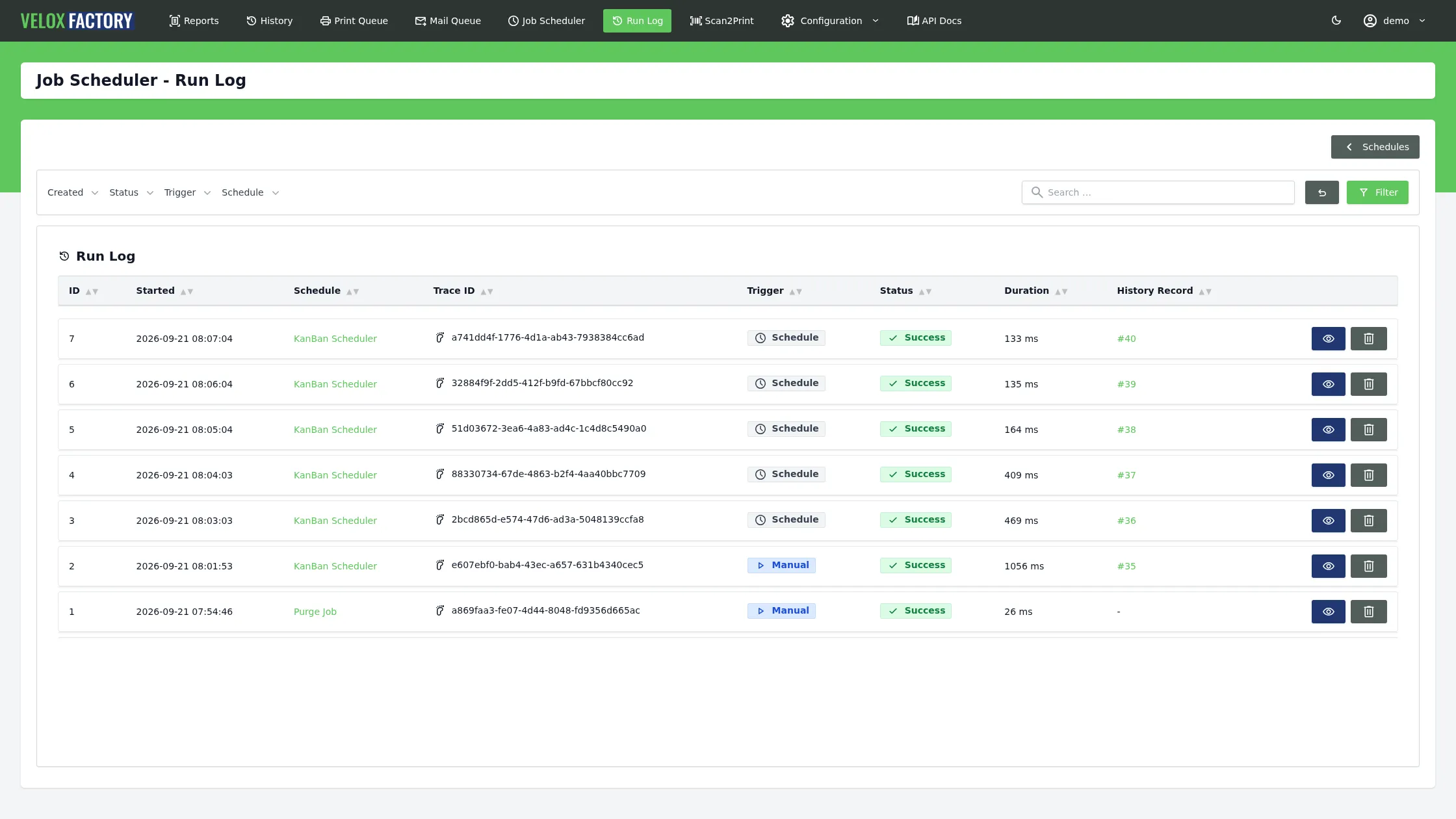Copy trace ID 88330734 fingerprint icon
This screenshot has width=1456, height=819.
click(440, 474)
